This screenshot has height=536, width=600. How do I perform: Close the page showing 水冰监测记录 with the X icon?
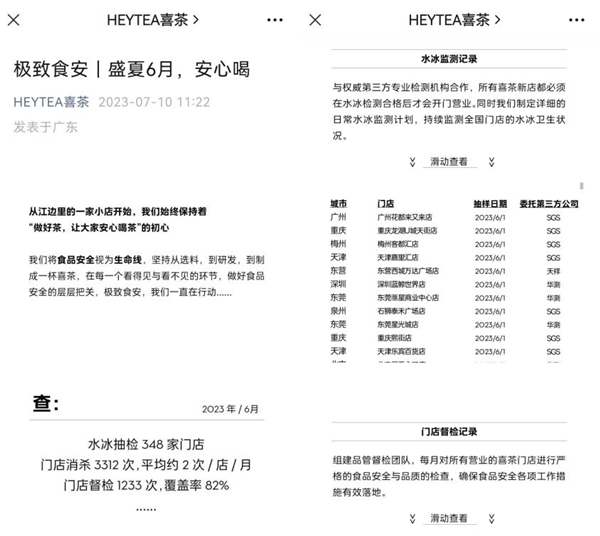point(315,20)
